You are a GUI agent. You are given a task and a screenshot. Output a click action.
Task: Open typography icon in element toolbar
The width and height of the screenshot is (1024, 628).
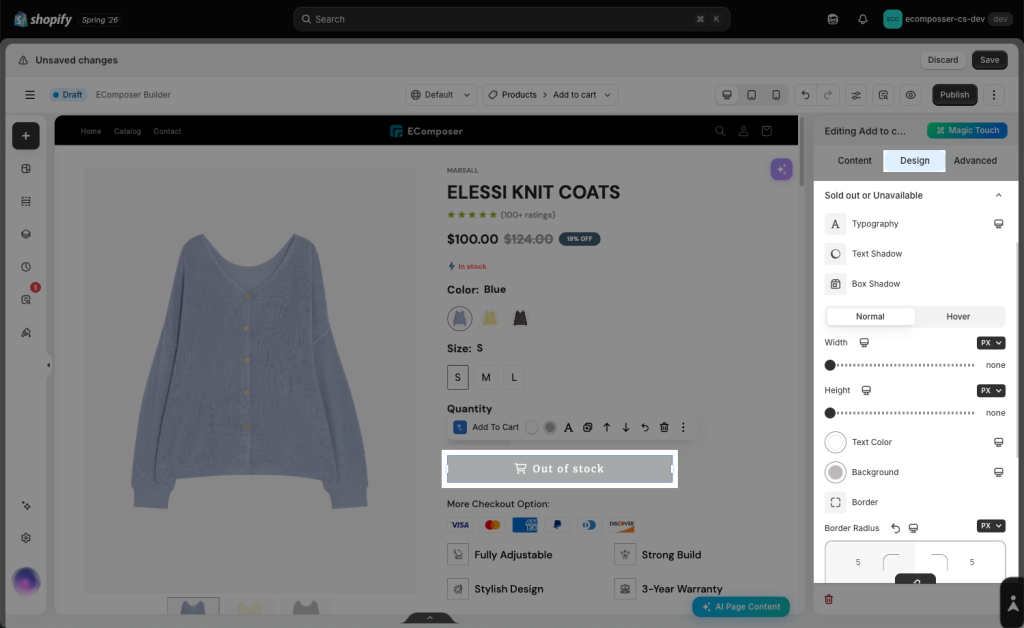click(x=568, y=427)
